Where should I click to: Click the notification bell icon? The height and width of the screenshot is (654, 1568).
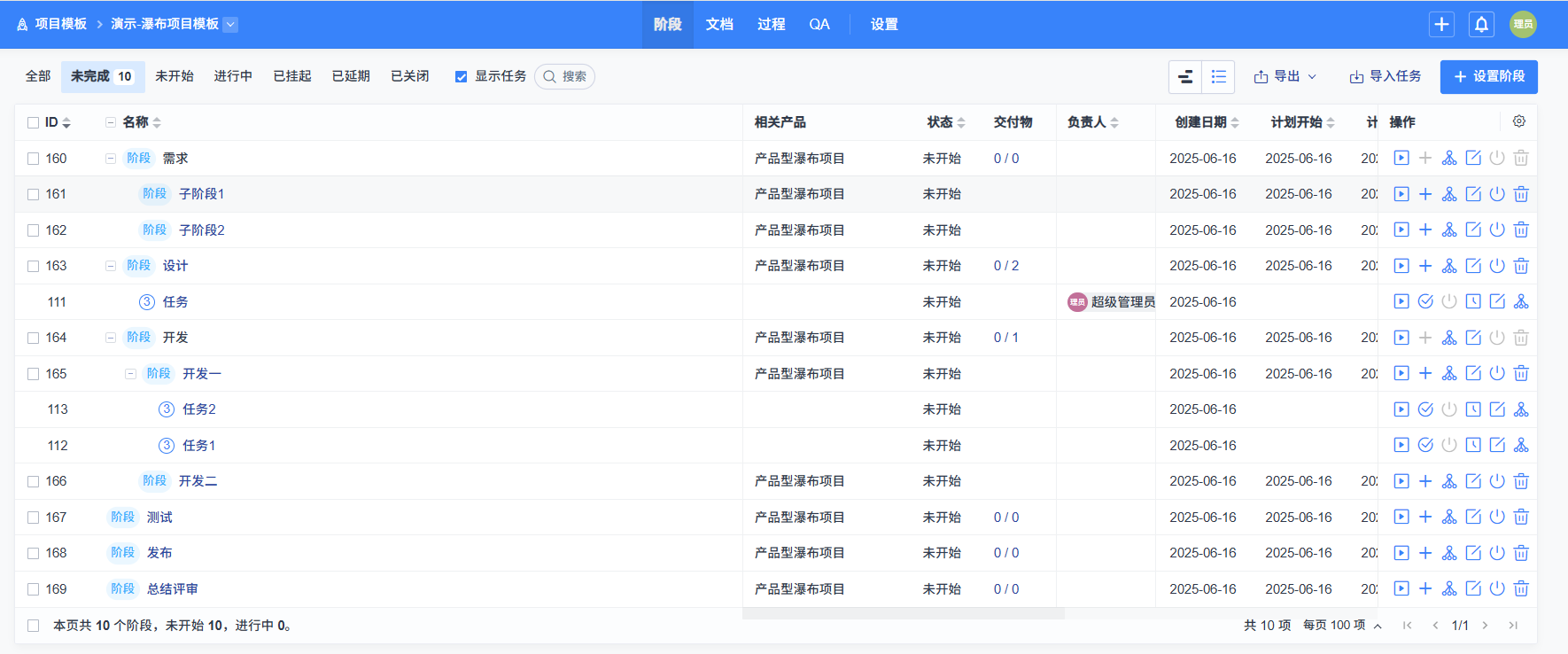pyautogui.click(x=1481, y=24)
